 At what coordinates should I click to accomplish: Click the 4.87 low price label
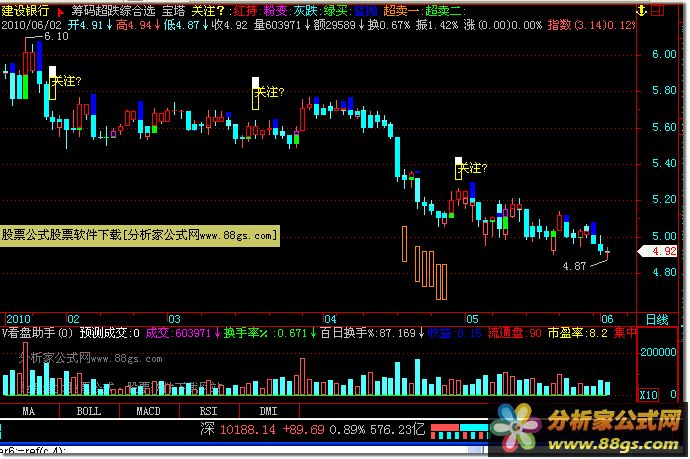coord(575,267)
